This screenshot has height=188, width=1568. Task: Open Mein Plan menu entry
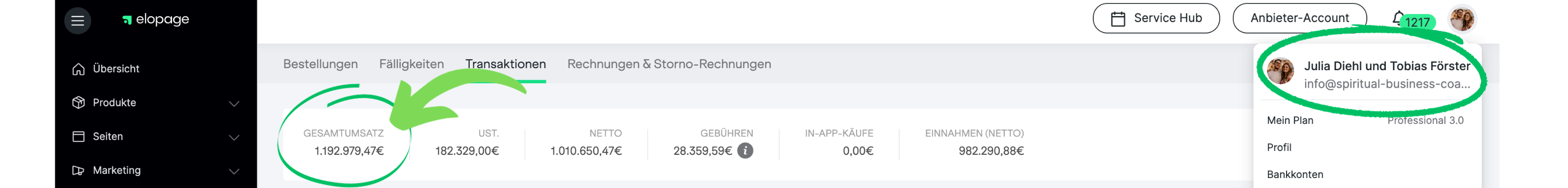pos(1365,120)
